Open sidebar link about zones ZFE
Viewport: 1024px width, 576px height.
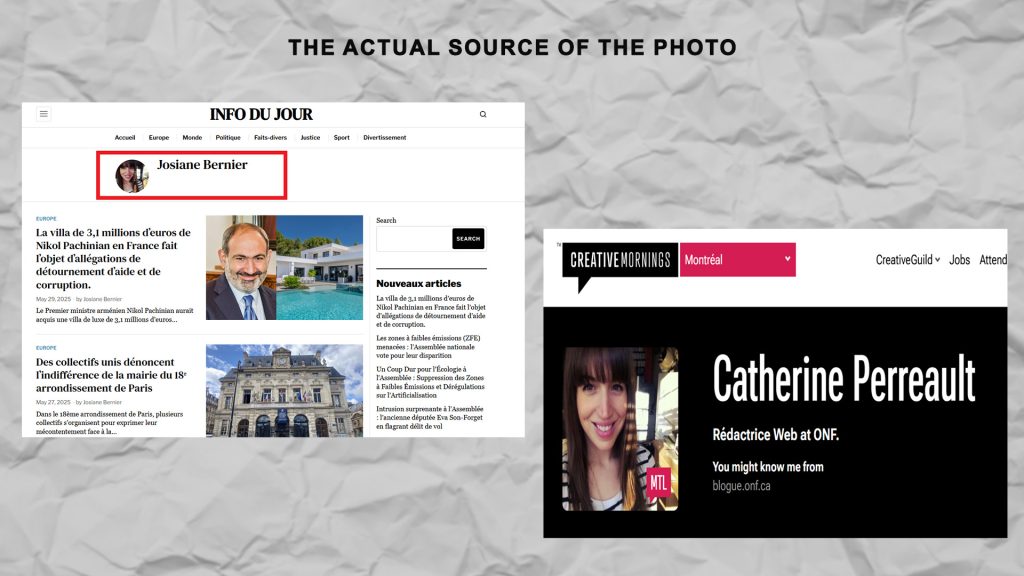click(x=428, y=347)
